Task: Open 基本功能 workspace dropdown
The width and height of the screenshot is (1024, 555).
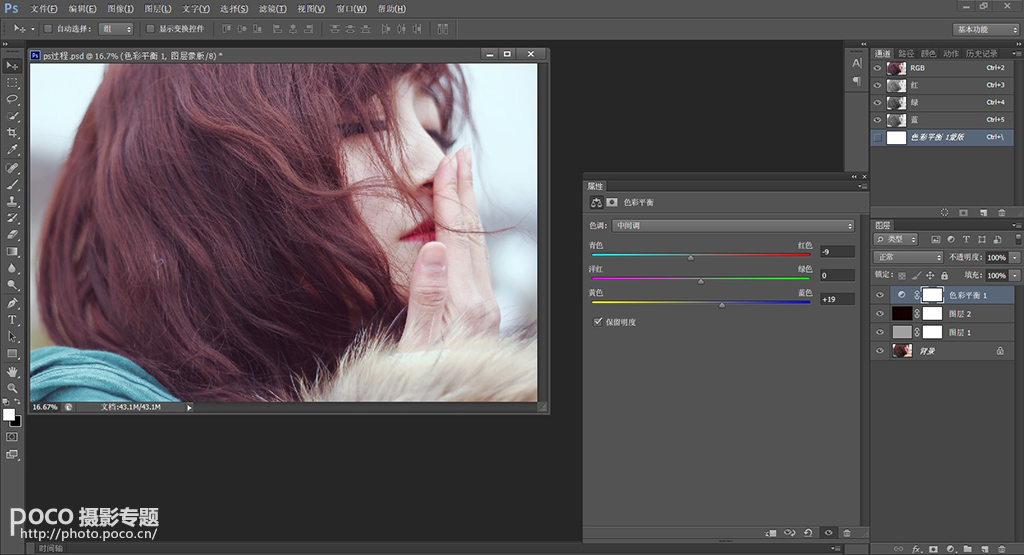Action: pyautogui.click(x=985, y=29)
